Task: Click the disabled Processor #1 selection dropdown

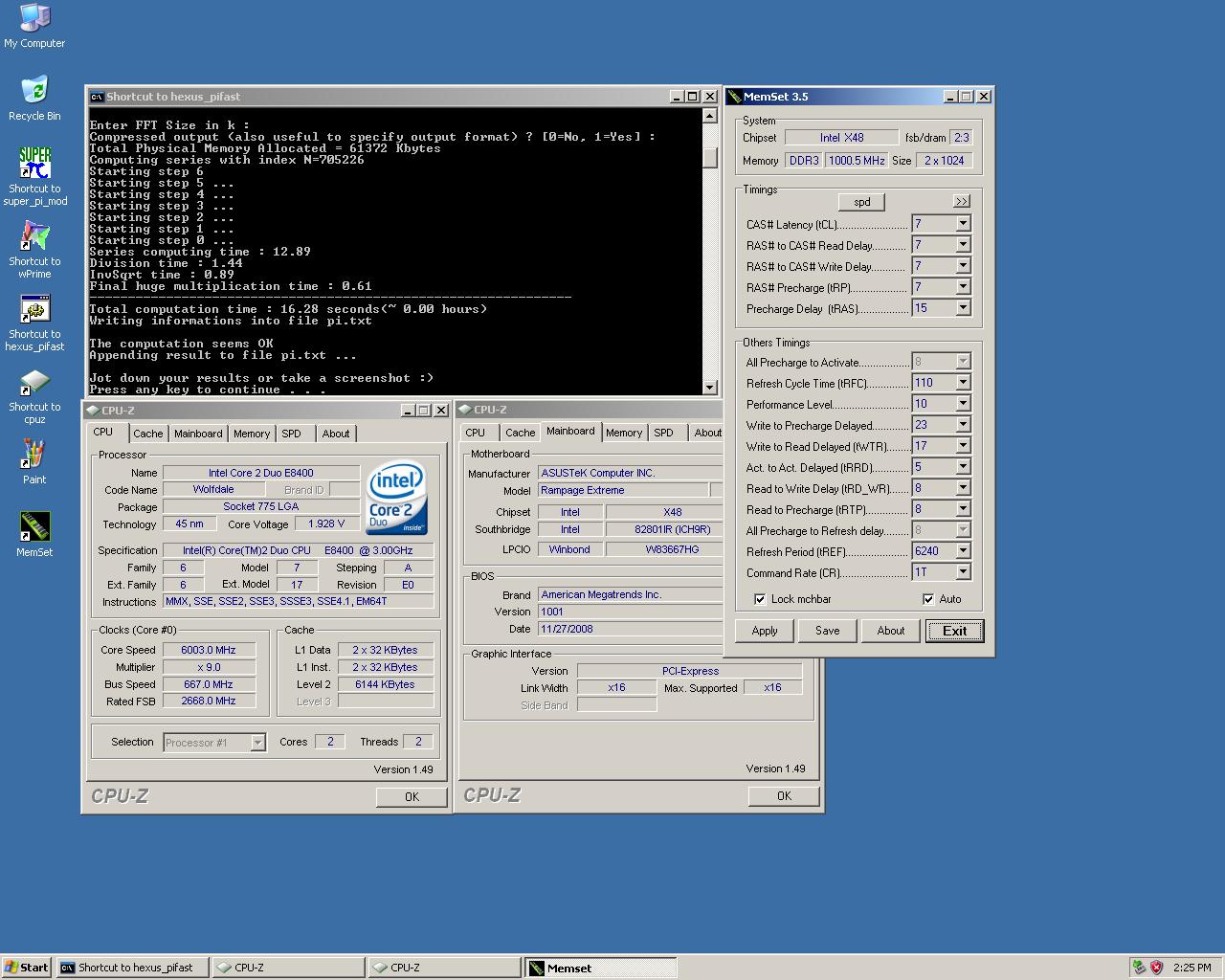Action: [214, 743]
